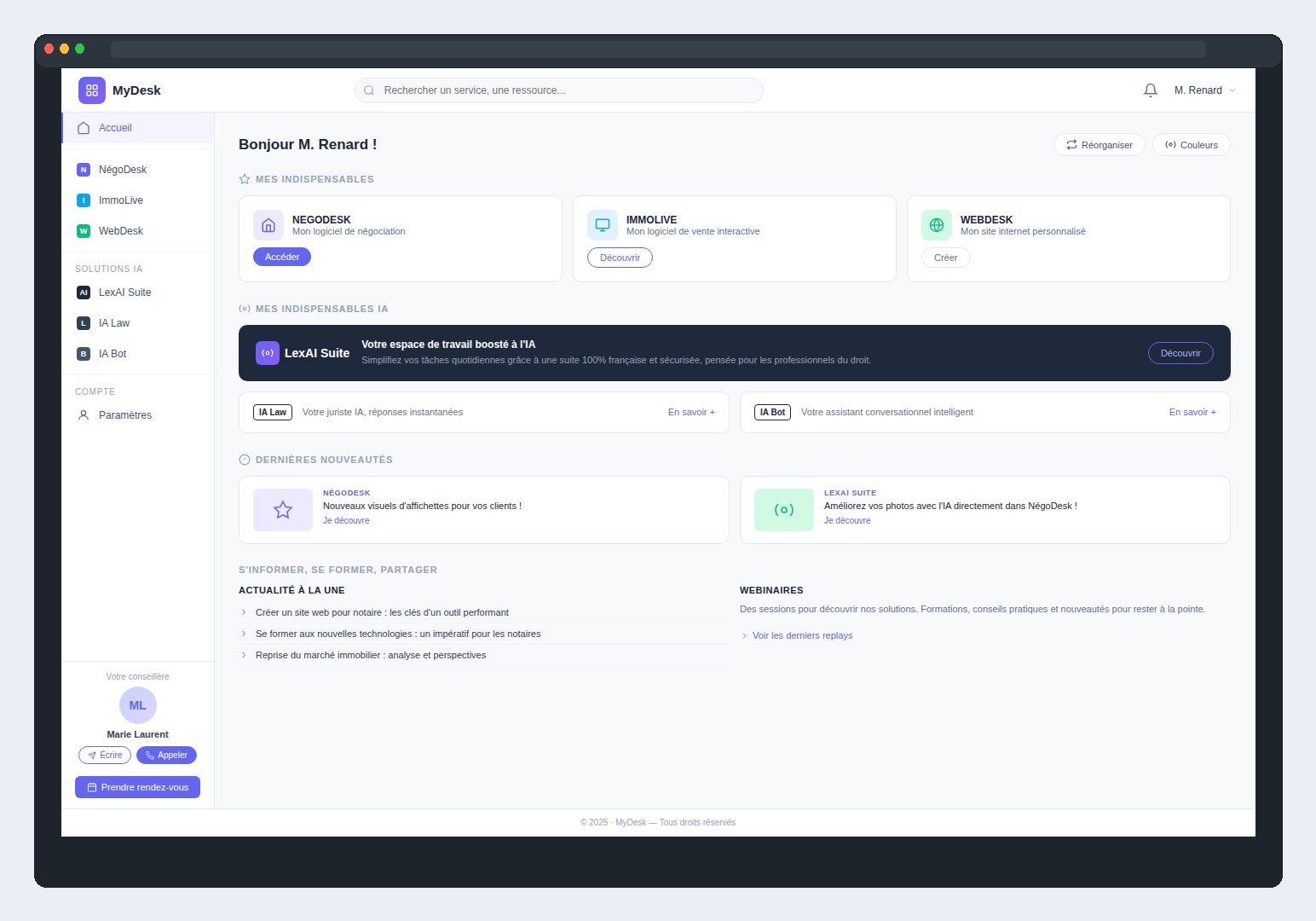
Task: Click Je découvre under LexAI Suite news
Action: 847,520
